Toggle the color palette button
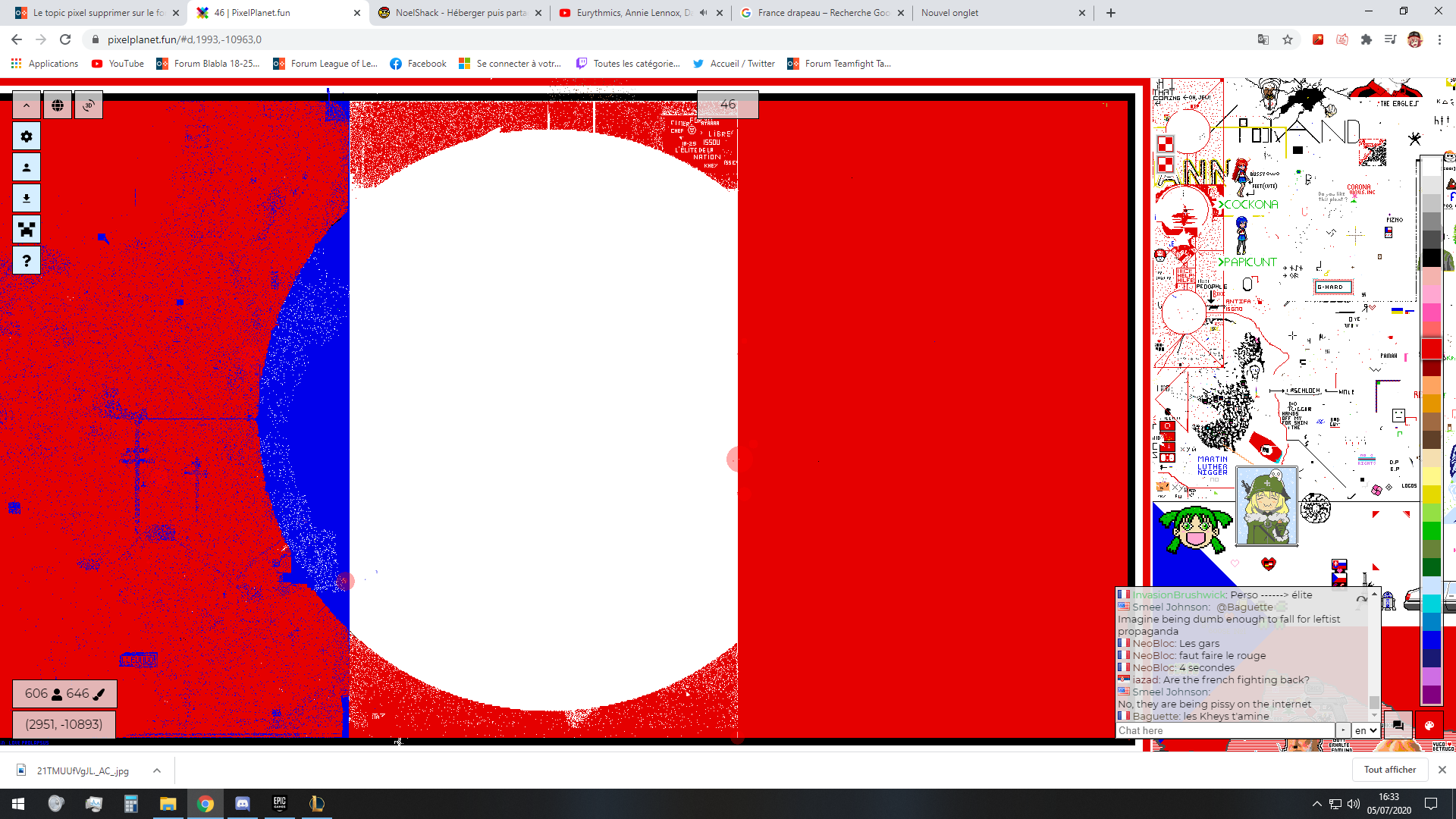 1429,726
